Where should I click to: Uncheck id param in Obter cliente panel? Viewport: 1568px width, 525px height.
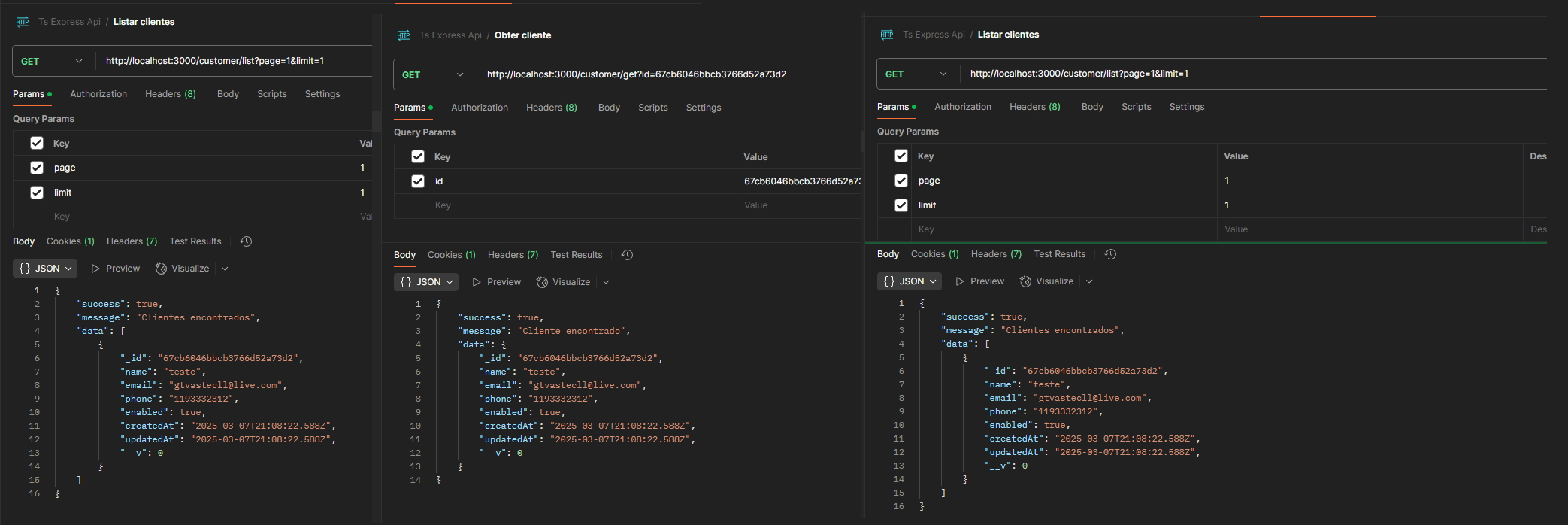click(x=418, y=181)
